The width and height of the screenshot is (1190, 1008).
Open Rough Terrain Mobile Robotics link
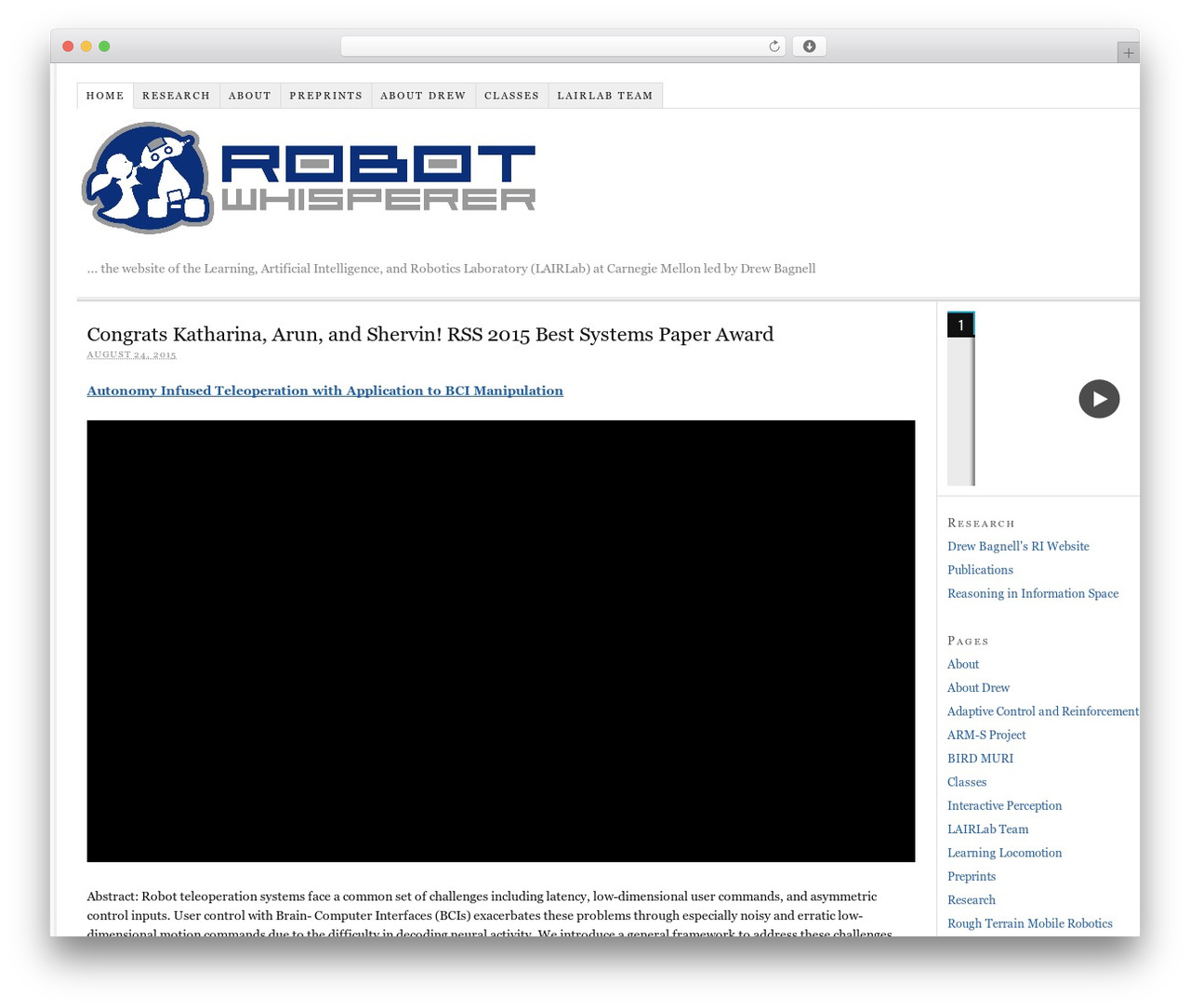tap(1030, 923)
